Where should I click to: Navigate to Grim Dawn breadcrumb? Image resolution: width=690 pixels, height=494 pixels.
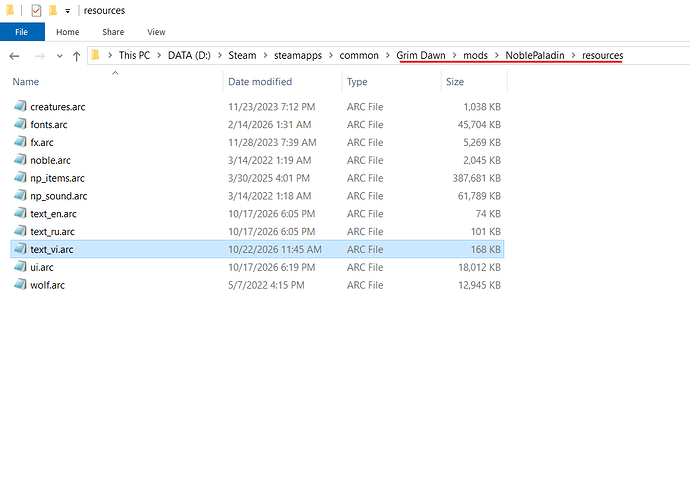point(421,55)
